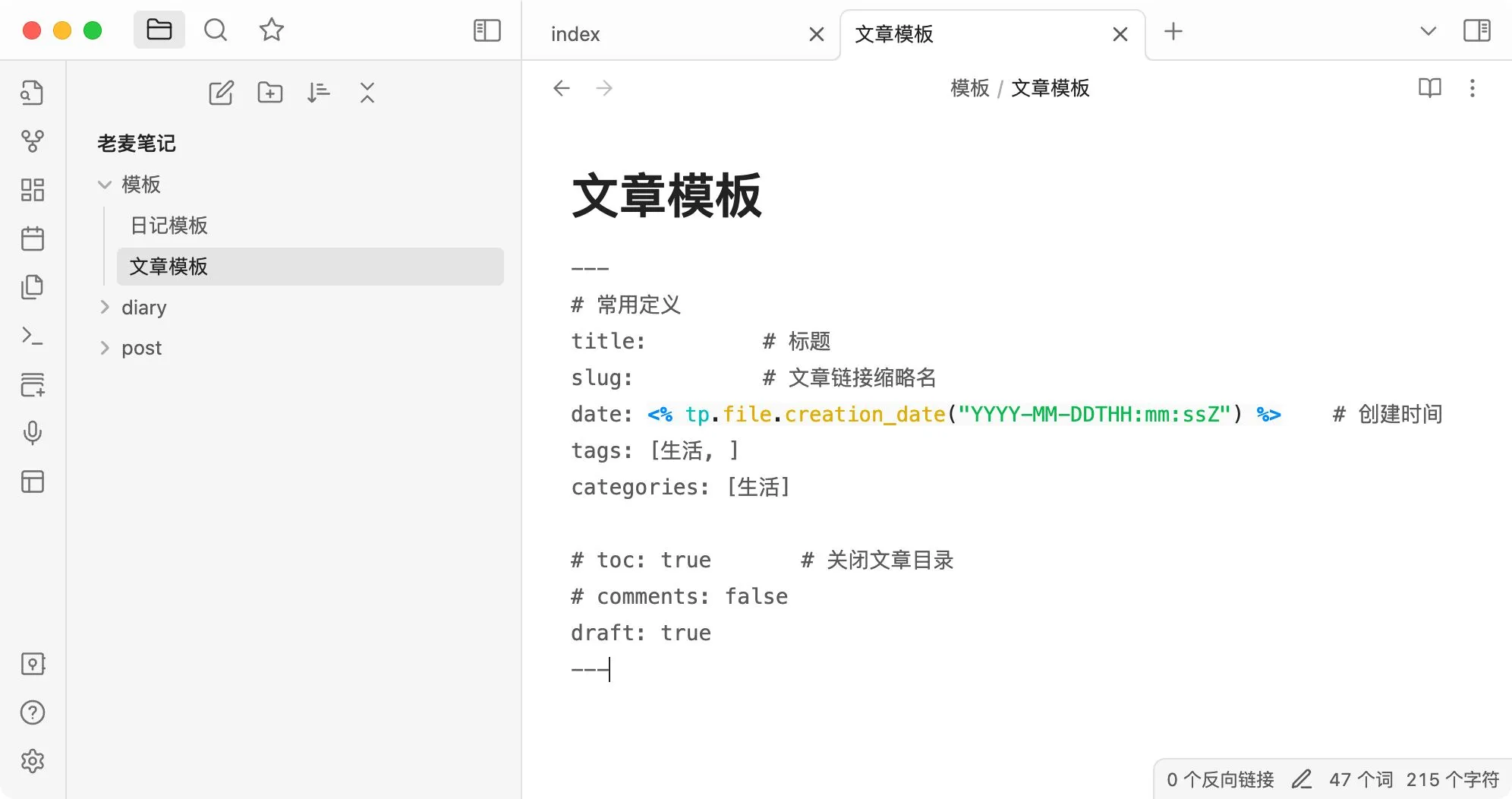Navigate back with the left arrow
Image resolution: width=1512 pixels, height=799 pixels.
tap(562, 88)
